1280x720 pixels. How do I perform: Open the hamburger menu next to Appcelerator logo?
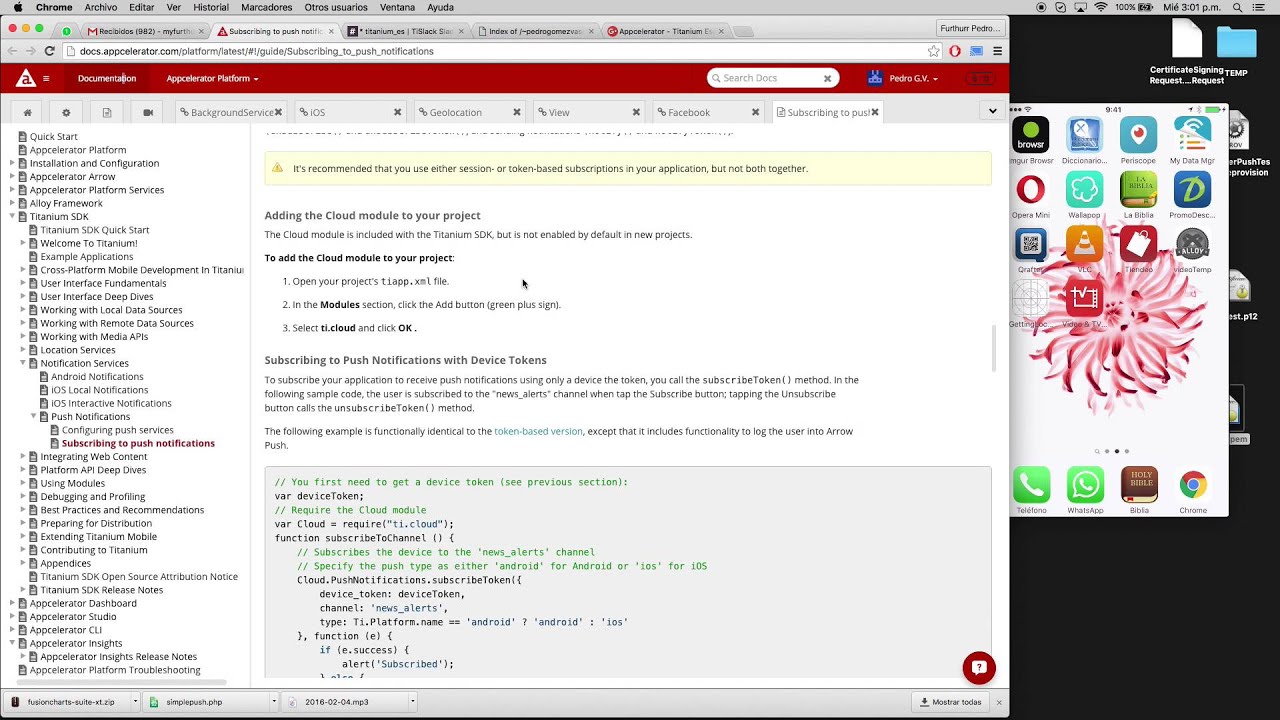[x=46, y=78]
